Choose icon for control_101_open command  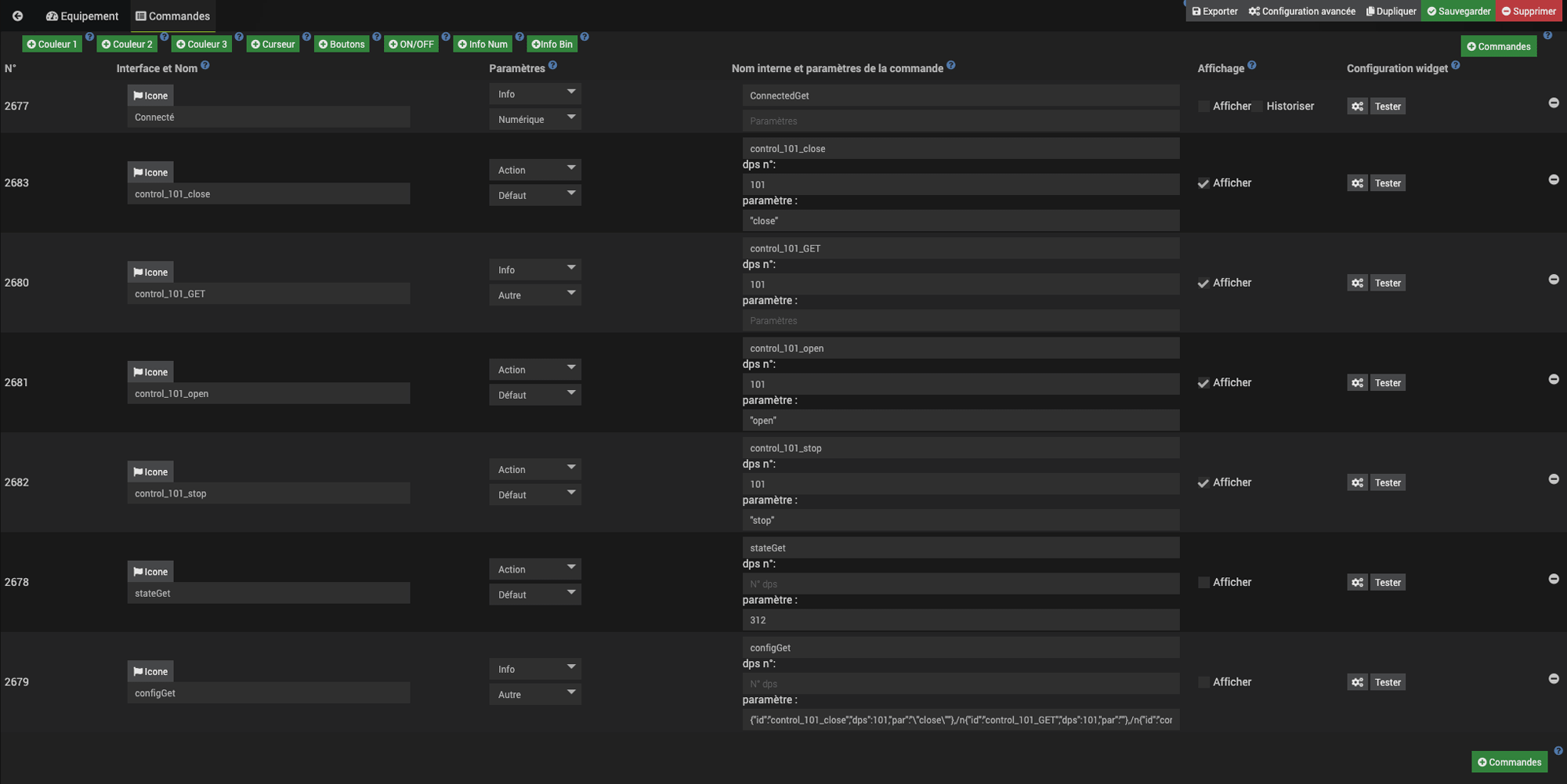pos(150,372)
